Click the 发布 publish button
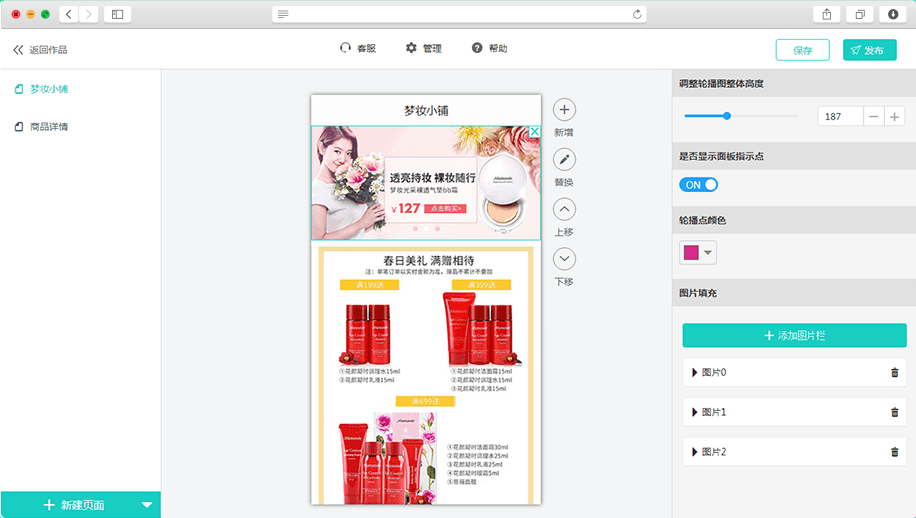Viewport: 916px width, 518px height. coord(869,50)
